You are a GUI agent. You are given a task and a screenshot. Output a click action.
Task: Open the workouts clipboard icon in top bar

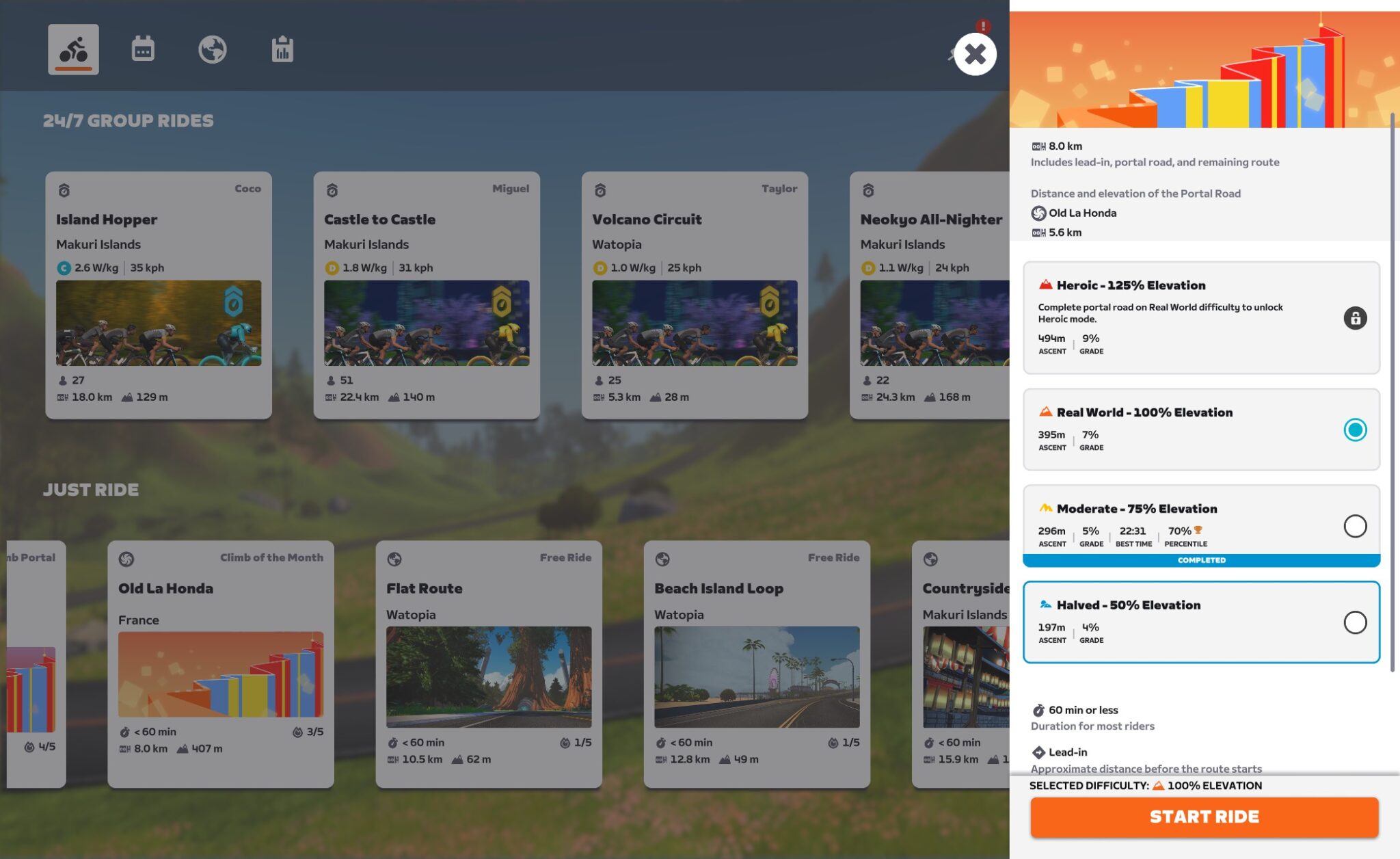point(283,49)
